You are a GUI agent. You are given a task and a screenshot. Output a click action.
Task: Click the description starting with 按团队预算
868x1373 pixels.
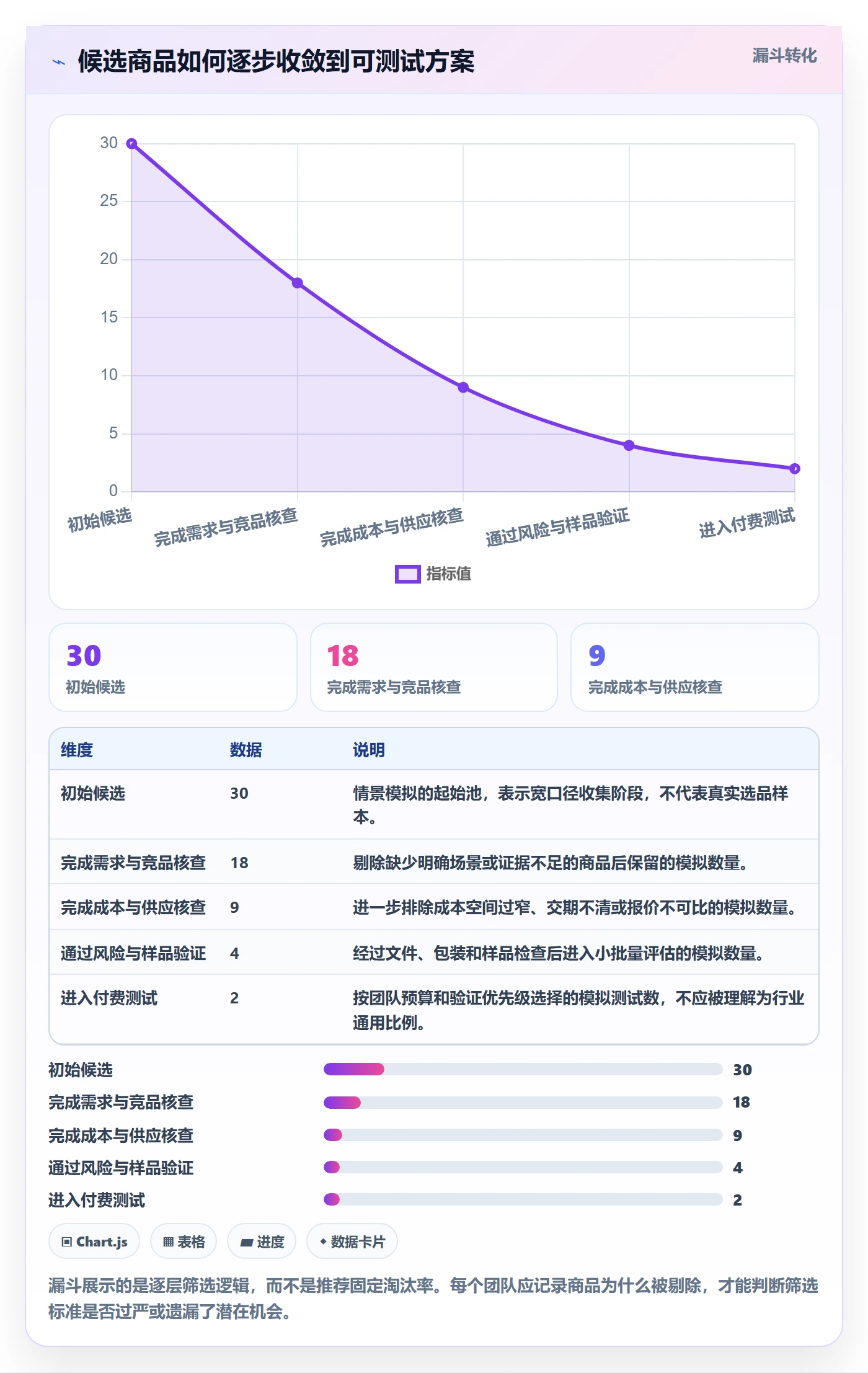click(578, 1010)
